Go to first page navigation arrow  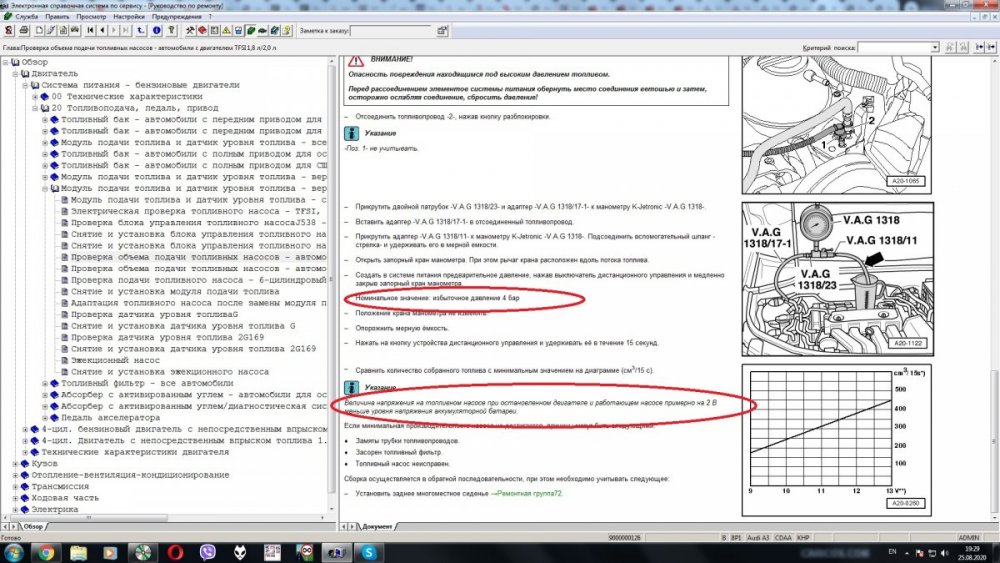(90, 31)
